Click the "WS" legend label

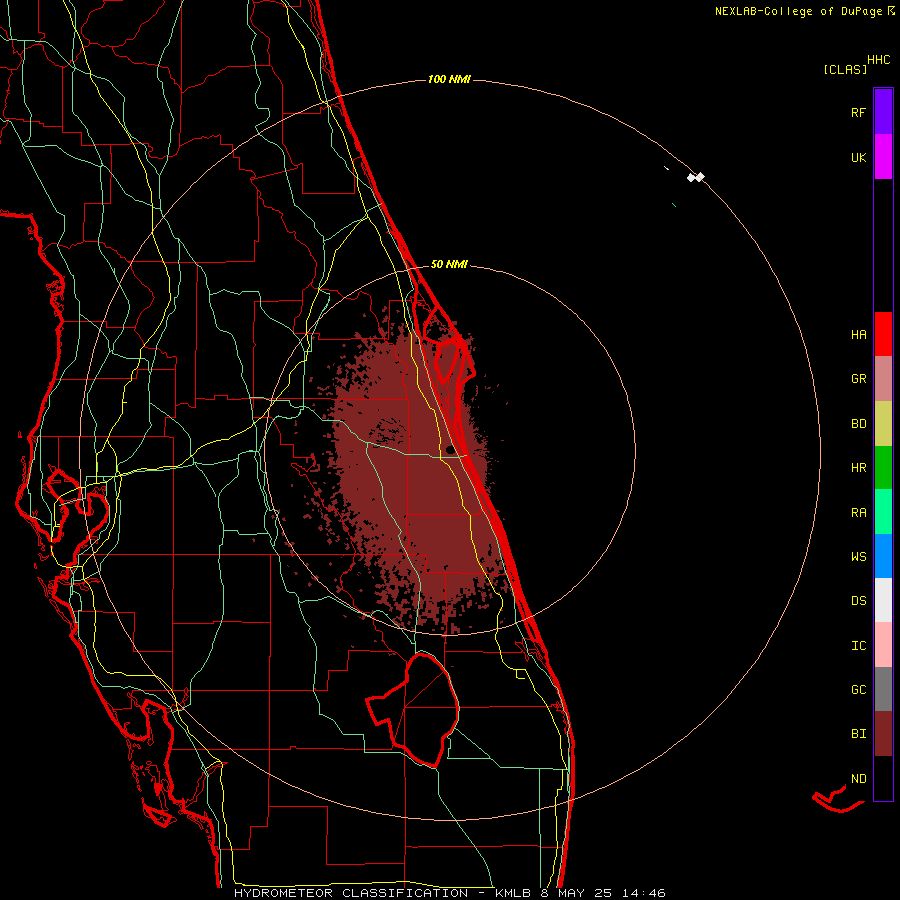(858, 557)
